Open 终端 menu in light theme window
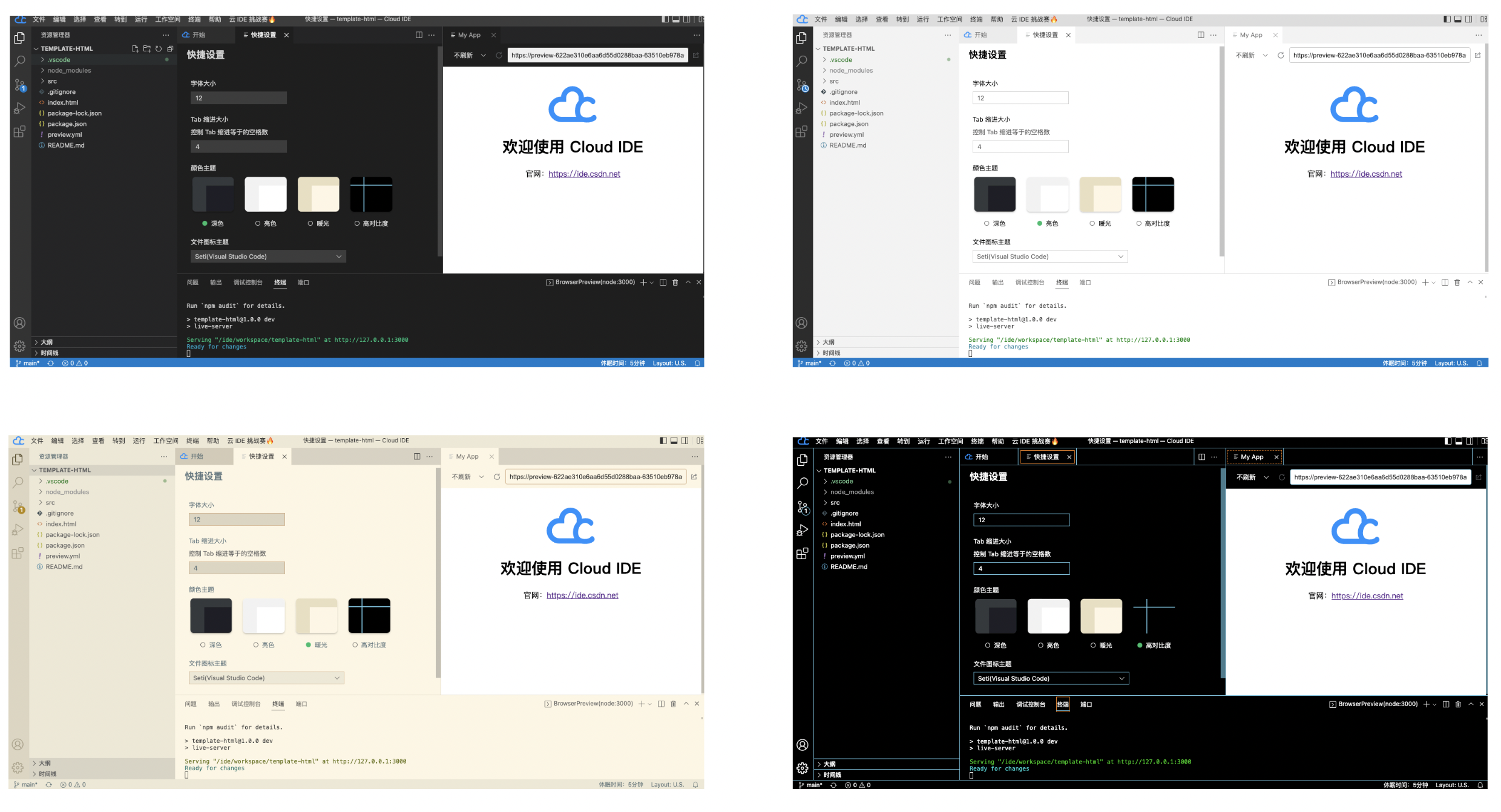 click(x=976, y=19)
